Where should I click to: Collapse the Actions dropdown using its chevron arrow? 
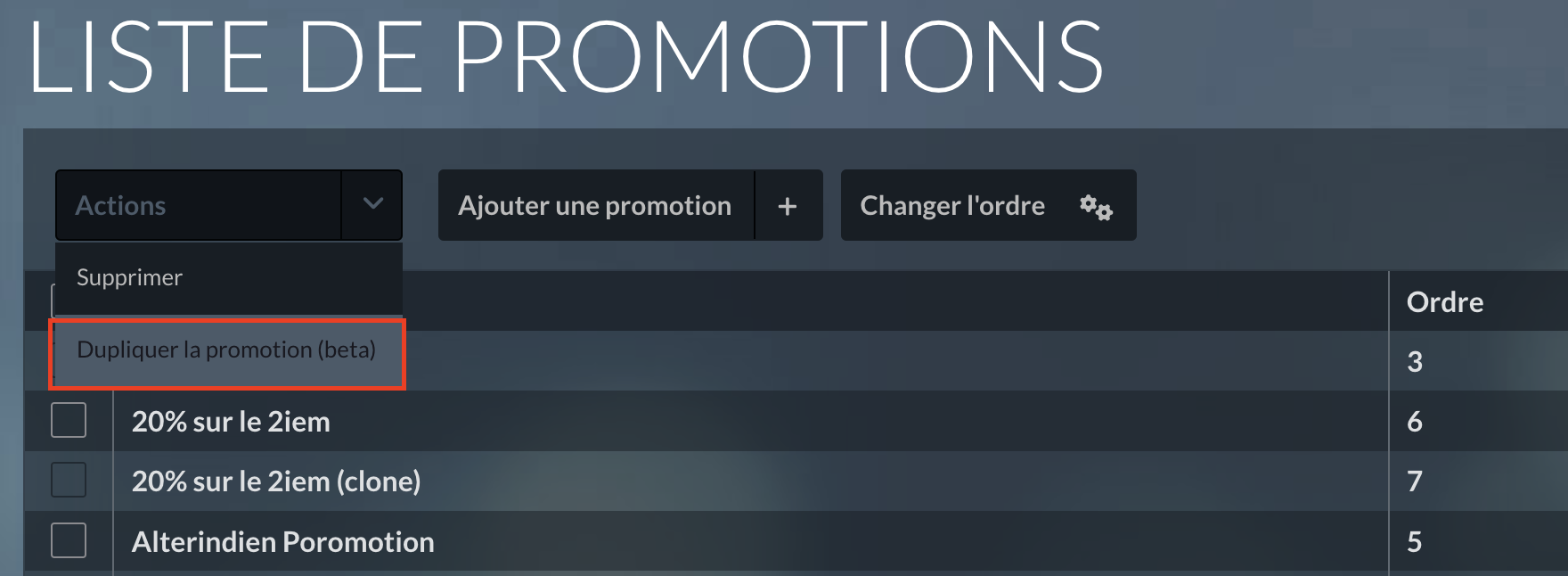coord(372,205)
